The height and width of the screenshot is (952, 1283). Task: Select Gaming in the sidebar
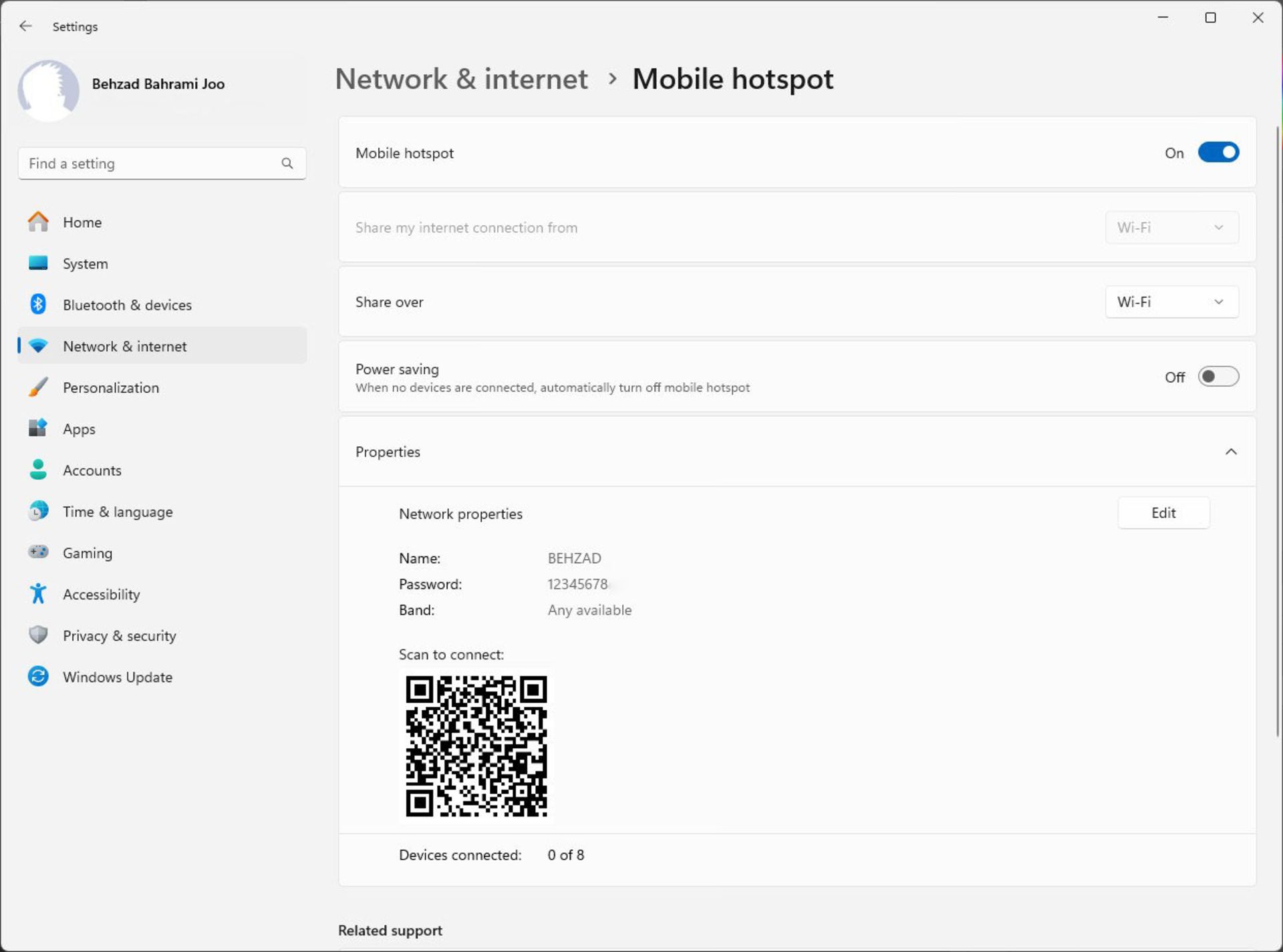point(162,552)
